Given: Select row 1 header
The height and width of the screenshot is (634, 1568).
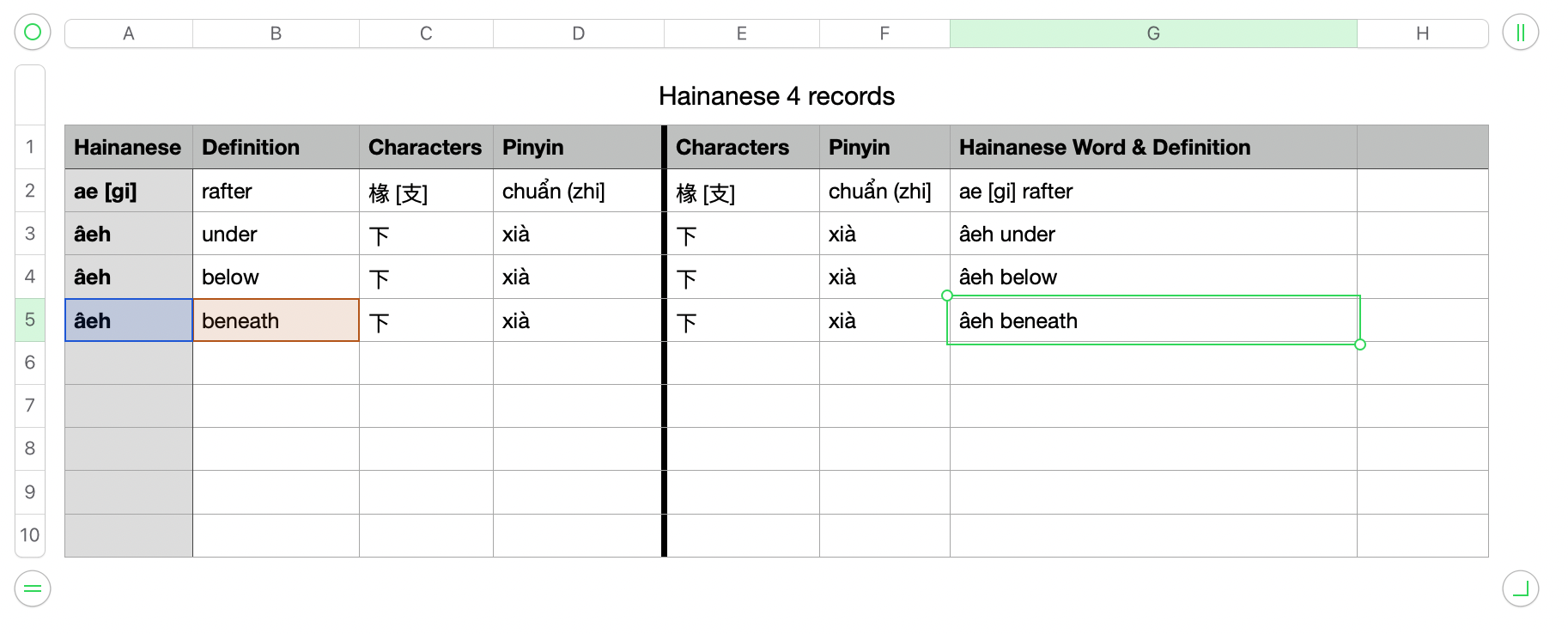Looking at the screenshot, I should (30, 147).
